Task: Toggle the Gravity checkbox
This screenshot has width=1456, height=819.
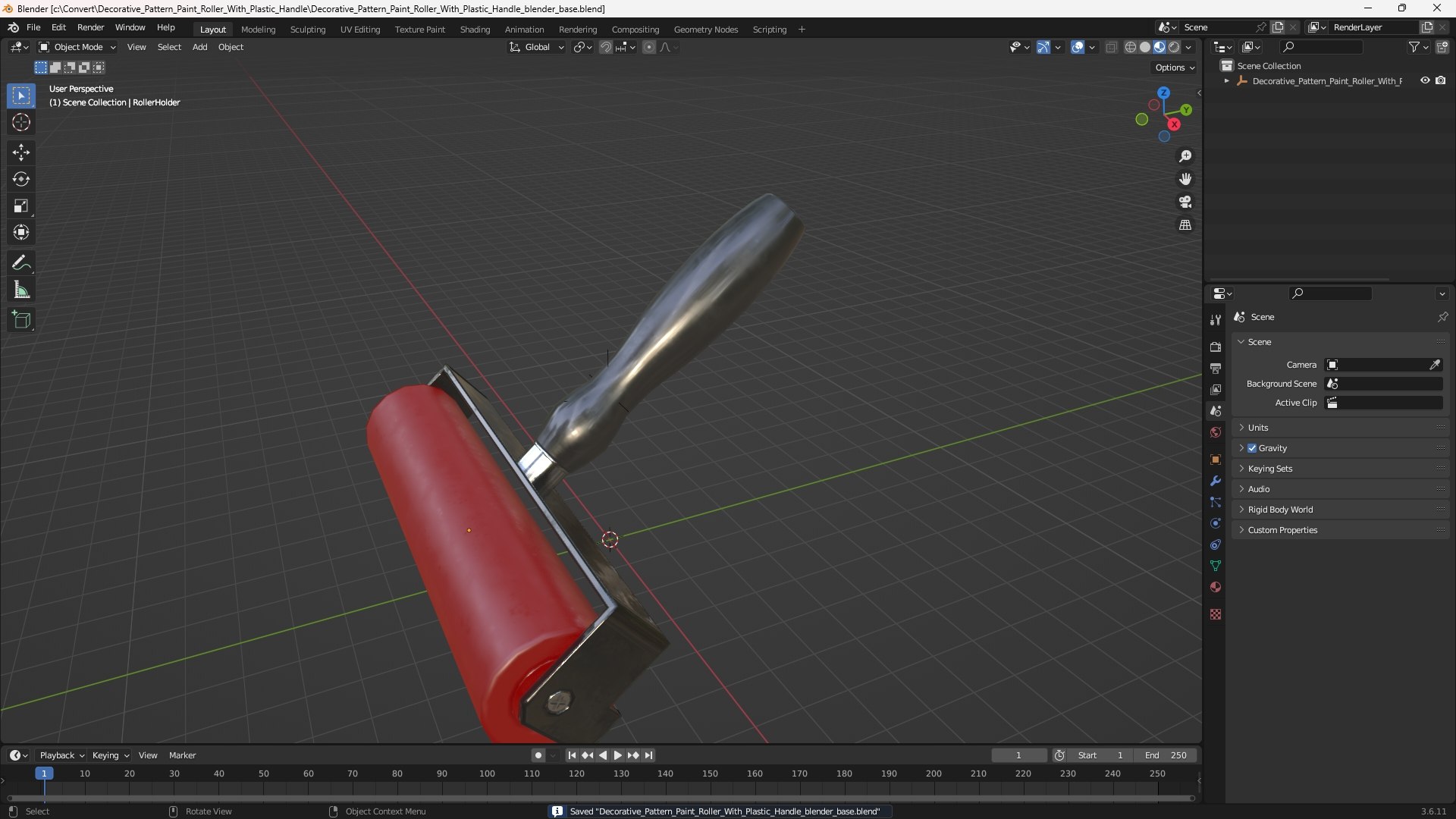Action: (x=1252, y=448)
